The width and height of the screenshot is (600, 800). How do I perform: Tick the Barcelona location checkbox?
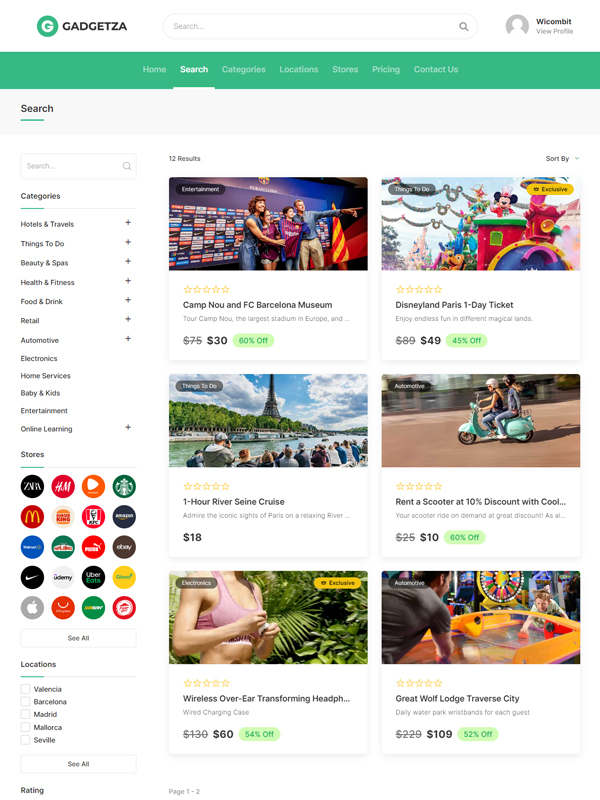[x=25, y=702]
